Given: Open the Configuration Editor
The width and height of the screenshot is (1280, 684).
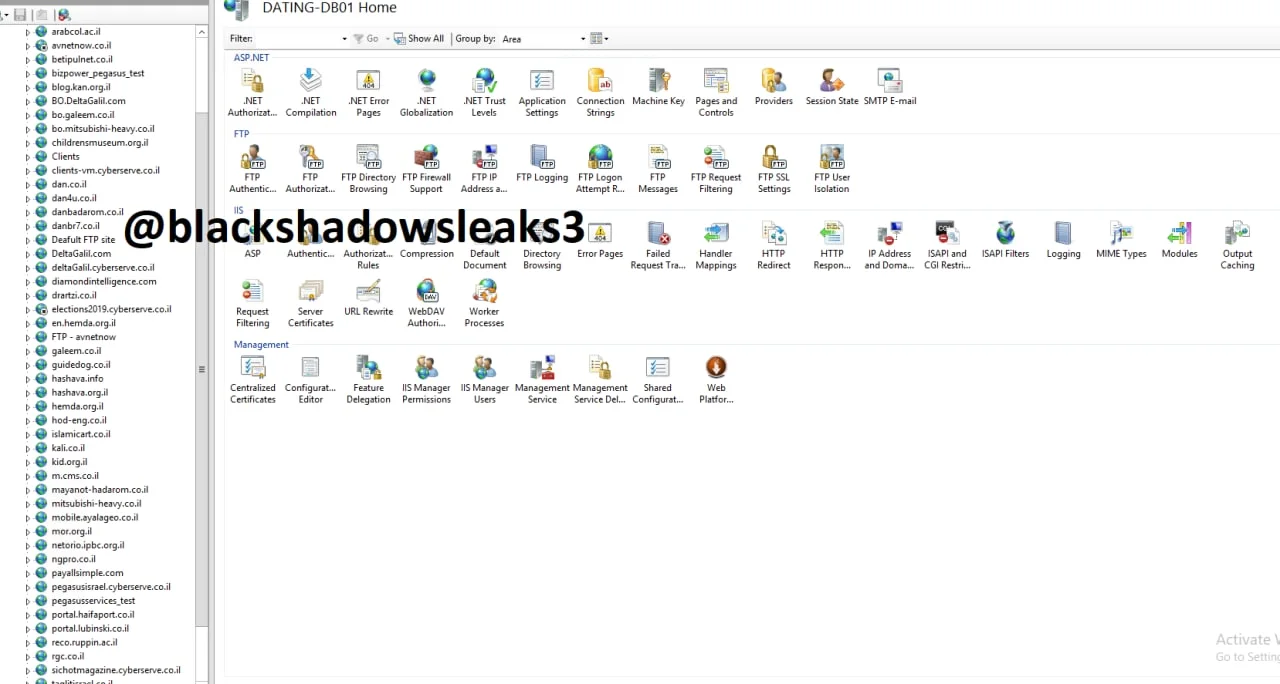Looking at the screenshot, I should point(311,380).
